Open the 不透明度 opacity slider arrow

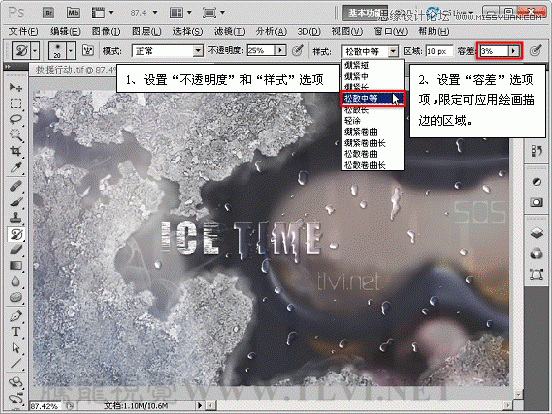(x=280, y=50)
